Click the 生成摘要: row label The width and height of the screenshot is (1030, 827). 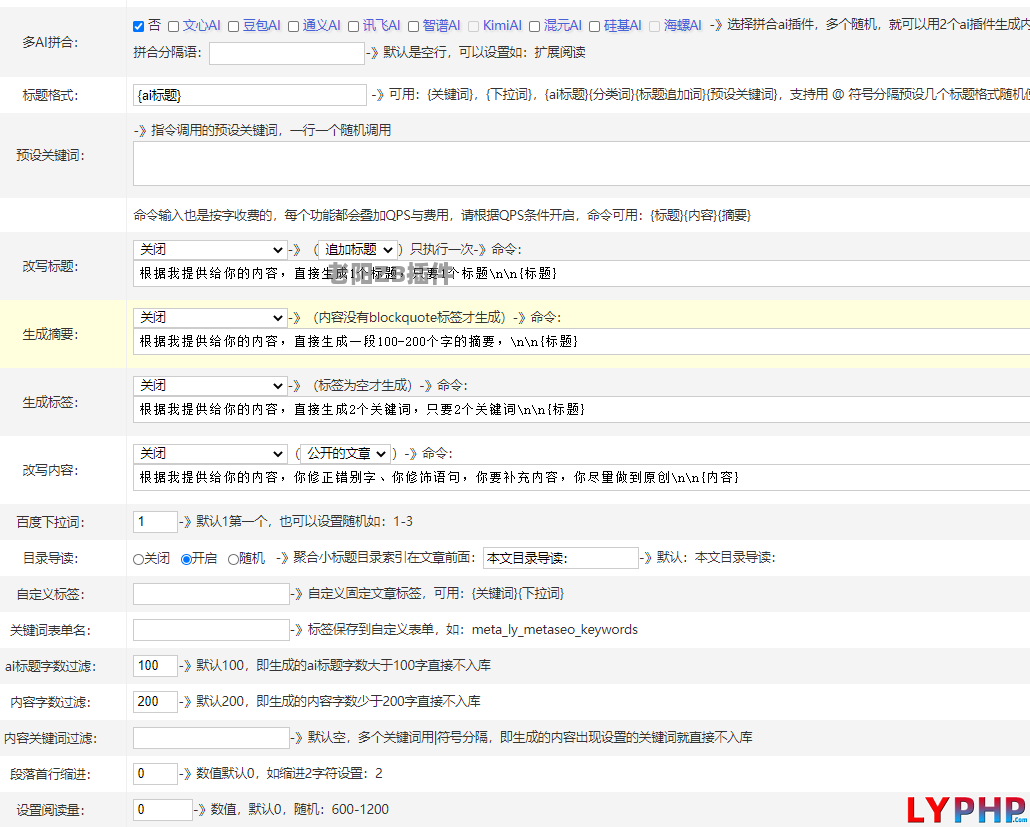(x=50, y=335)
